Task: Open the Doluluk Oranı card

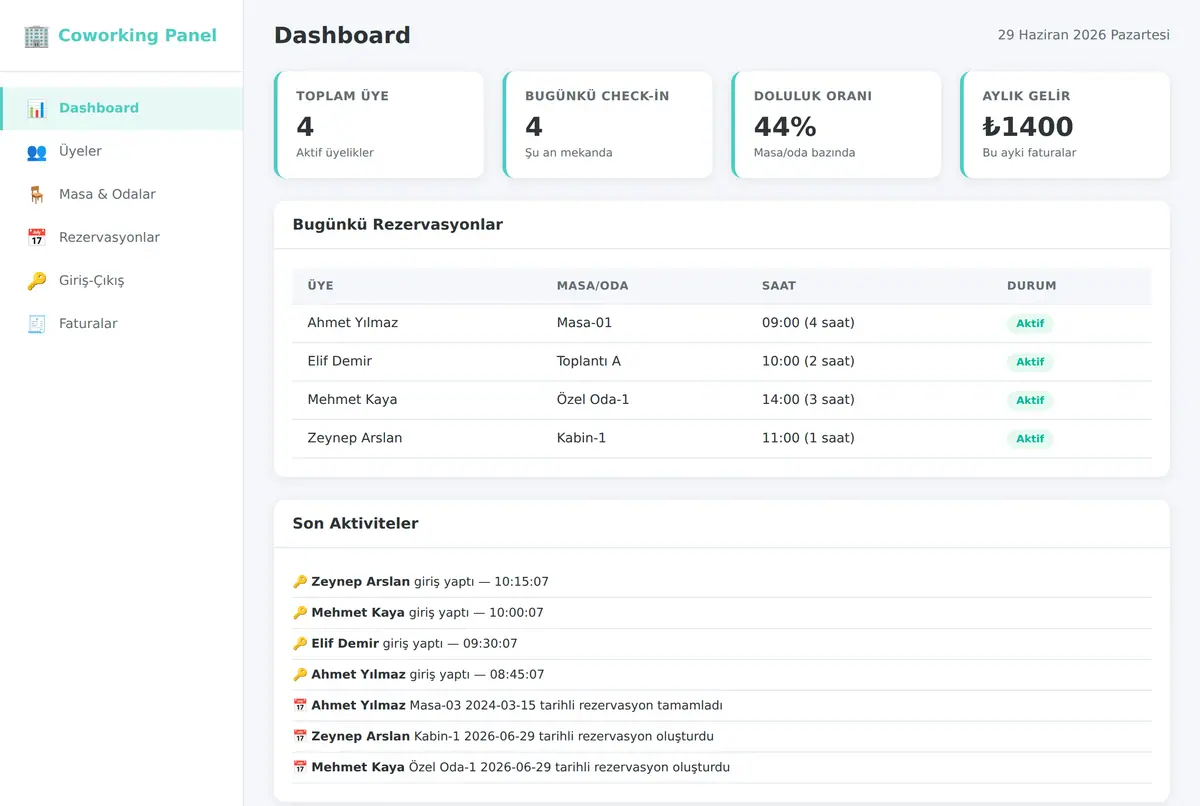Action: click(x=837, y=125)
